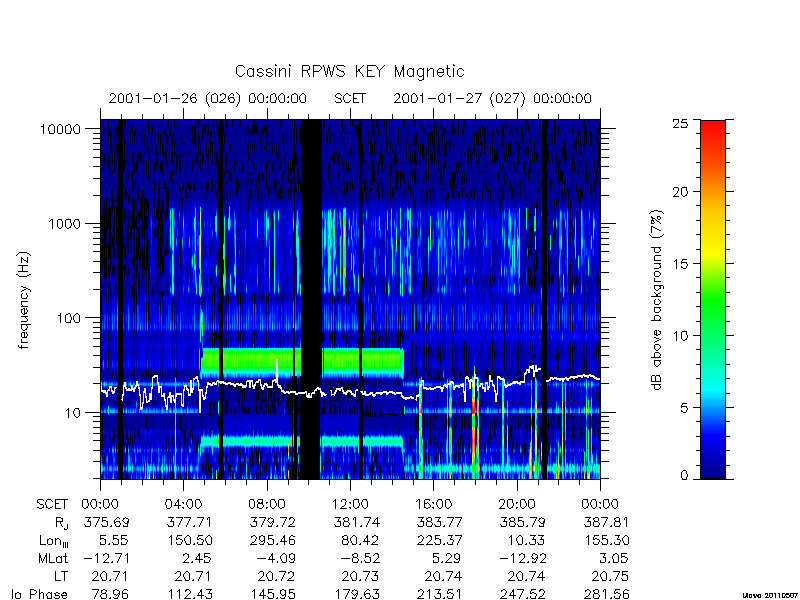Screen dimensions: 800x600
Task: Click the plot title 'Cassini RPWS KEY Magnetic'
Action: click(x=349, y=72)
